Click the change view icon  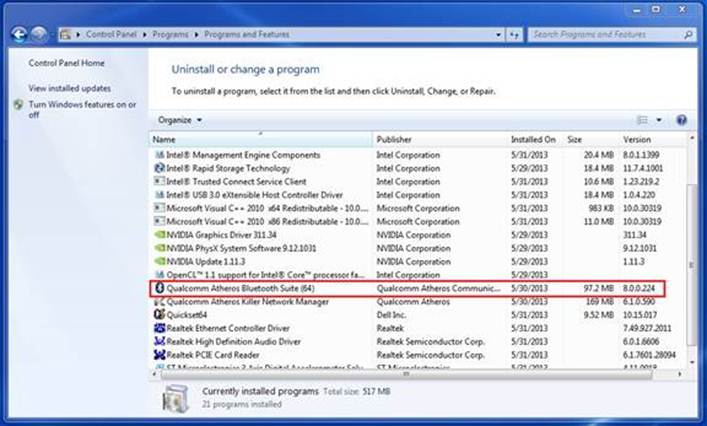tap(642, 120)
